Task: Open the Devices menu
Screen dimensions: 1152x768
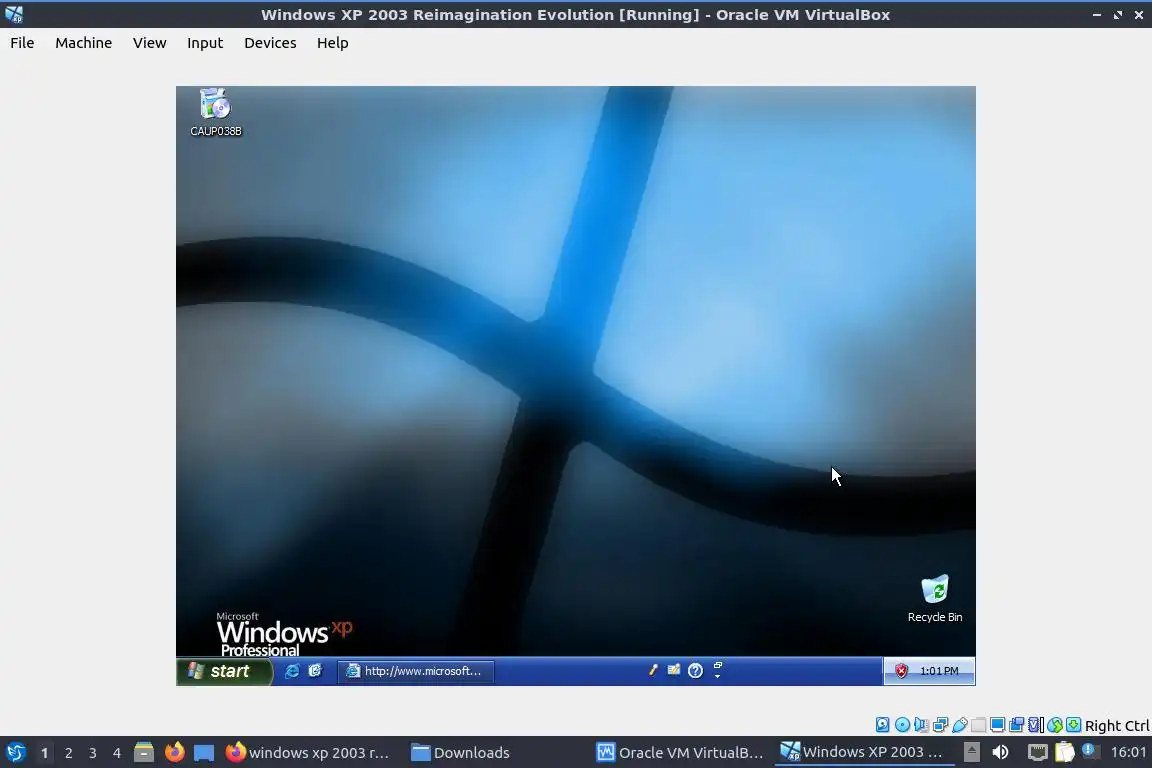Action: [270, 43]
